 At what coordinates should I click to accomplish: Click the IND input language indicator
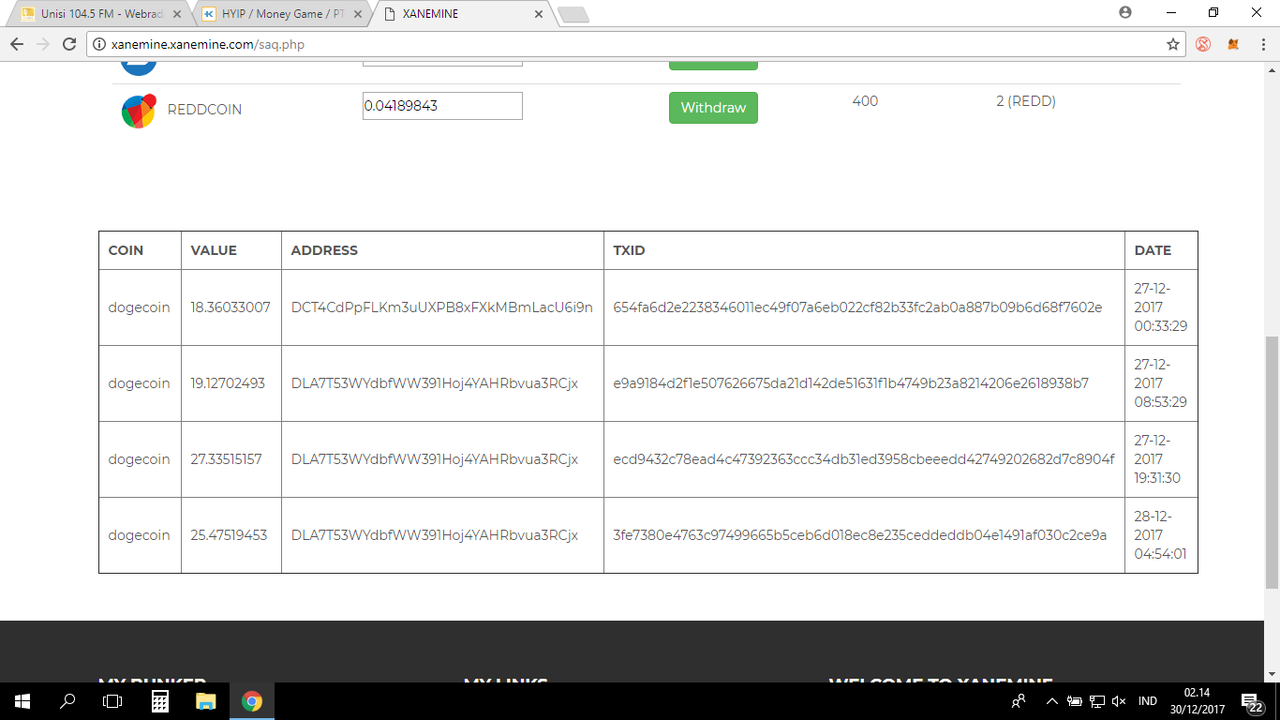point(1148,701)
